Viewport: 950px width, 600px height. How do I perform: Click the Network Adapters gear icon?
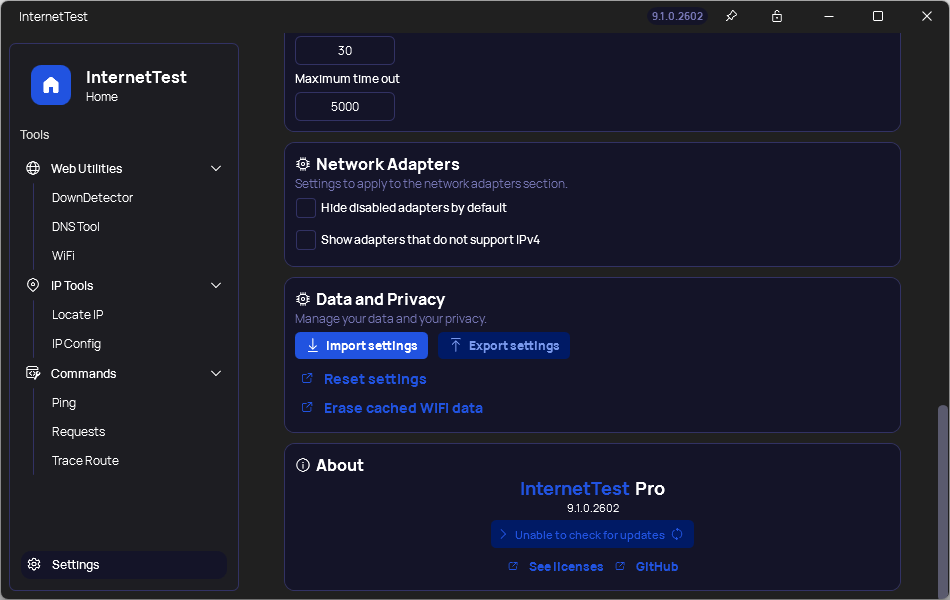click(x=303, y=164)
